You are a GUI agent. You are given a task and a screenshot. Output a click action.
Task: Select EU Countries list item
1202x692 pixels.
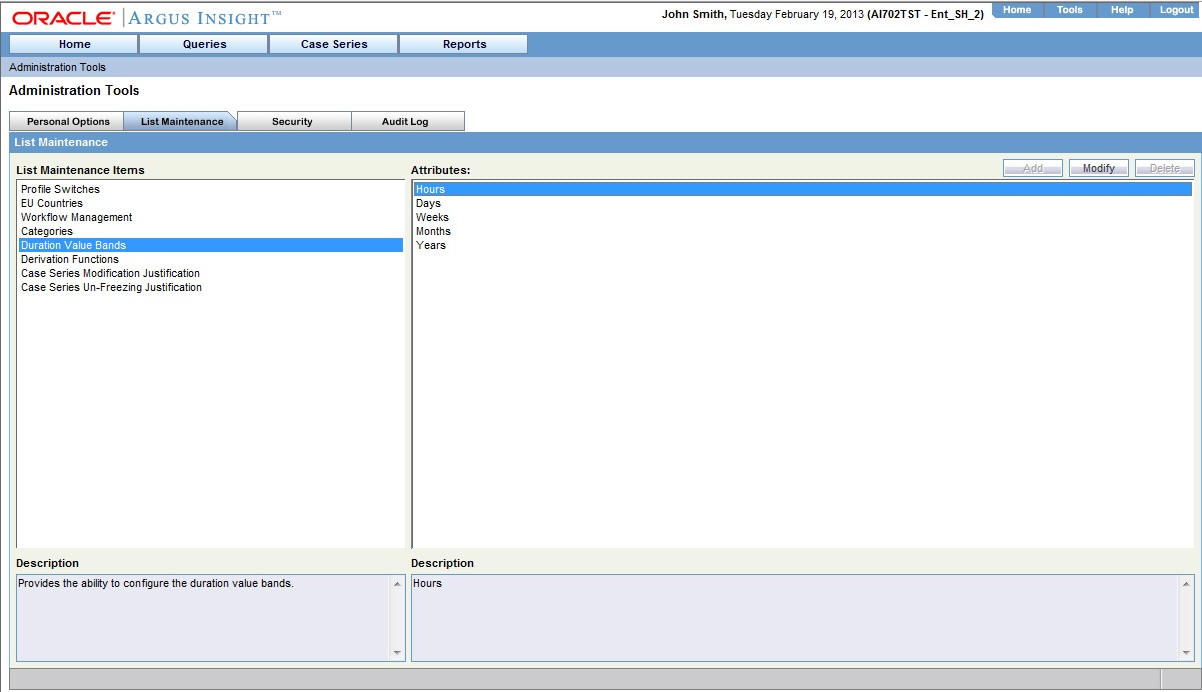coord(210,203)
